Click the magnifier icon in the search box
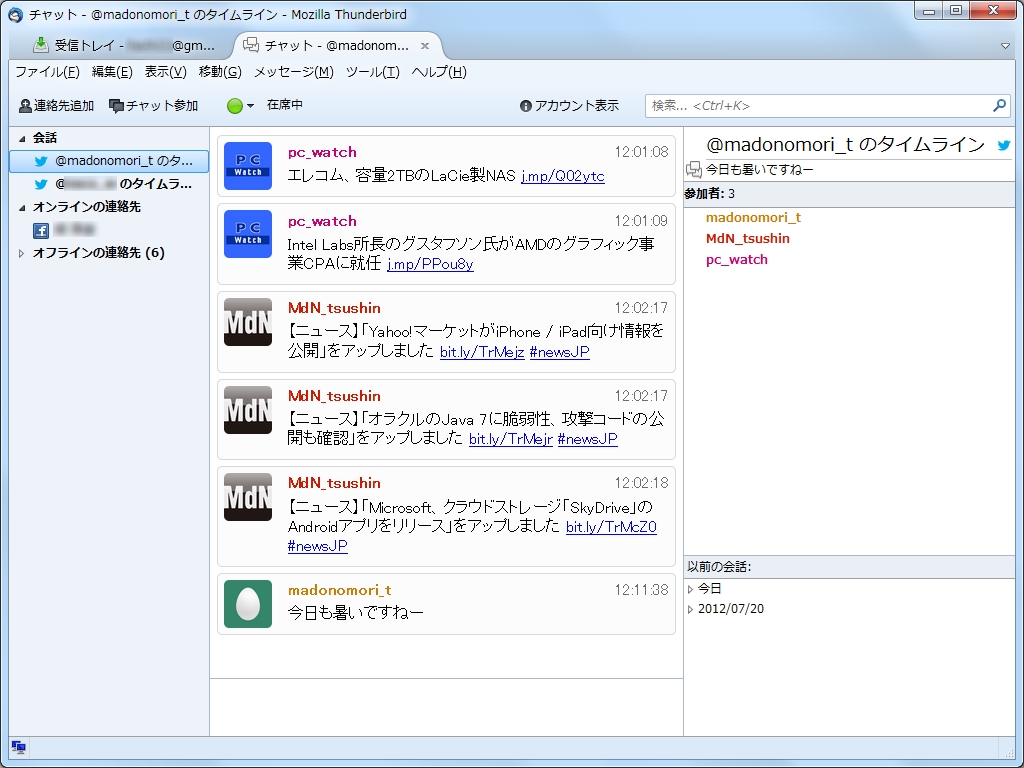Image resolution: width=1024 pixels, height=768 pixels. [999, 106]
